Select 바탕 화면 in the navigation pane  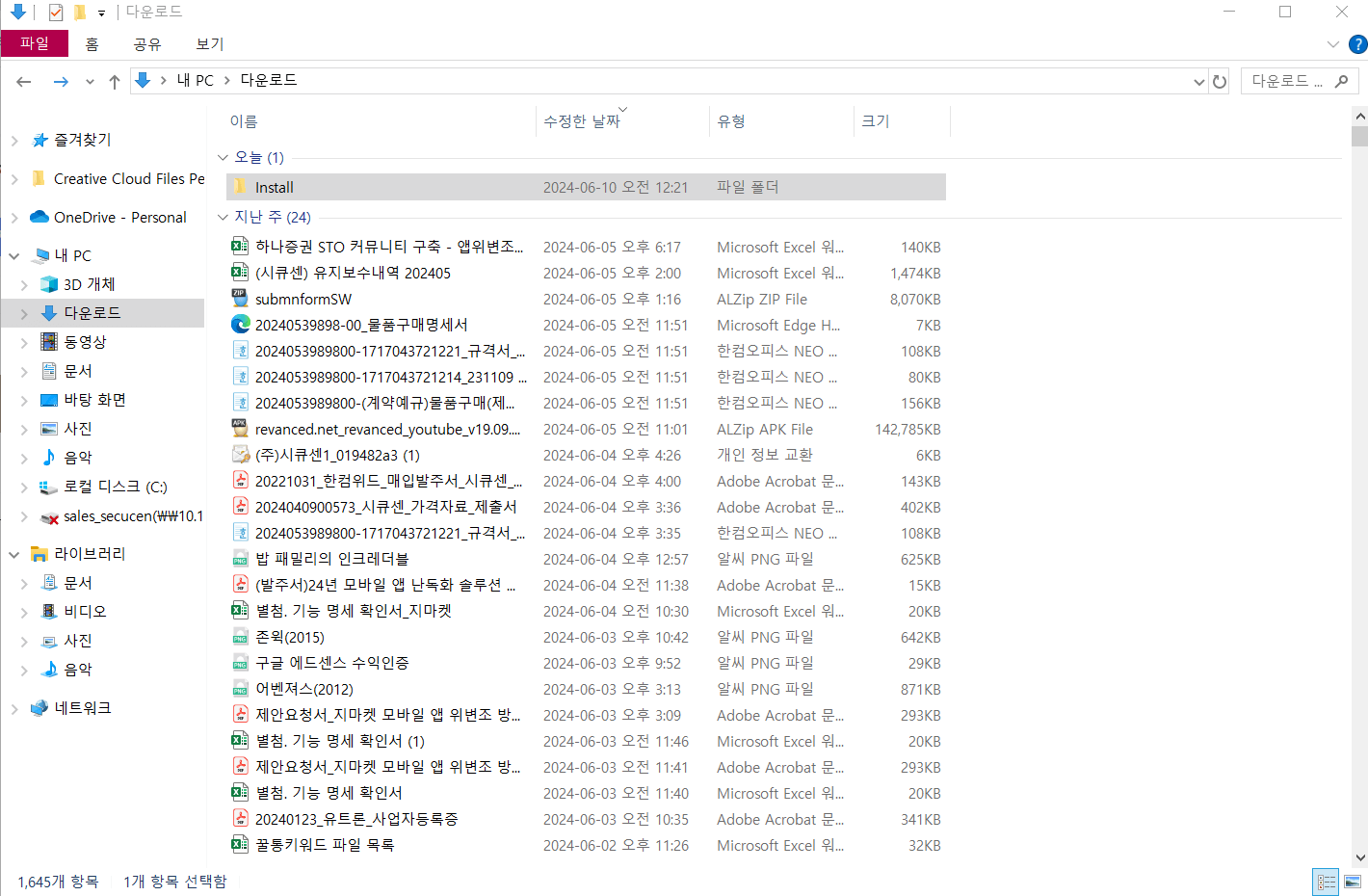pyautogui.click(x=94, y=400)
